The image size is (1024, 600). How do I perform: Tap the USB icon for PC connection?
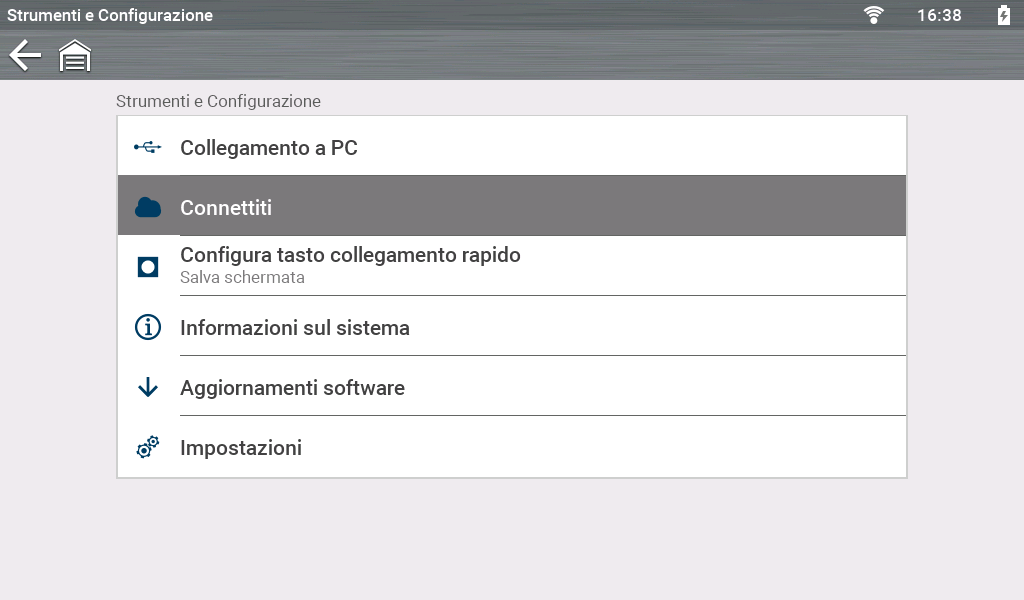[148, 148]
